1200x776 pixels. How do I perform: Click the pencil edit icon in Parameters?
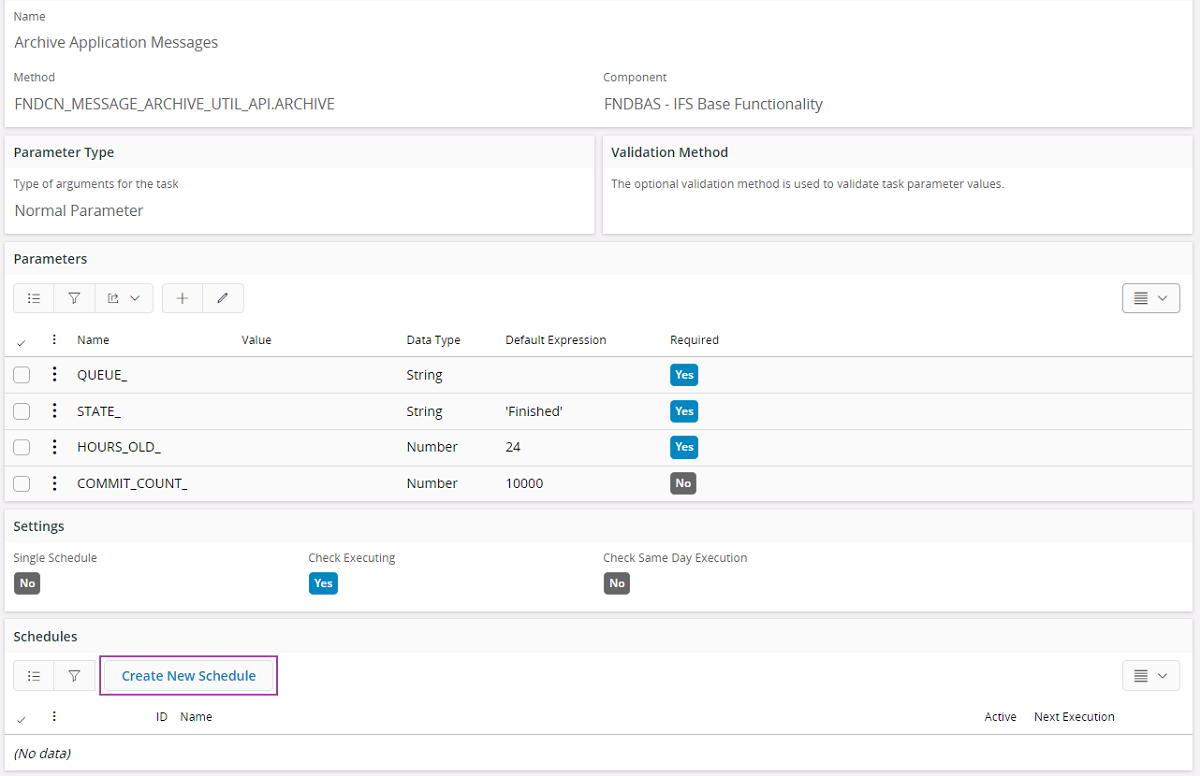click(x=223, y=298)
